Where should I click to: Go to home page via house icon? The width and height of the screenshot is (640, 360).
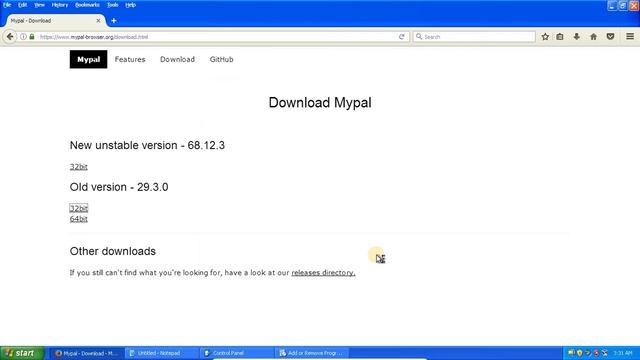click(x=593, y=37)
